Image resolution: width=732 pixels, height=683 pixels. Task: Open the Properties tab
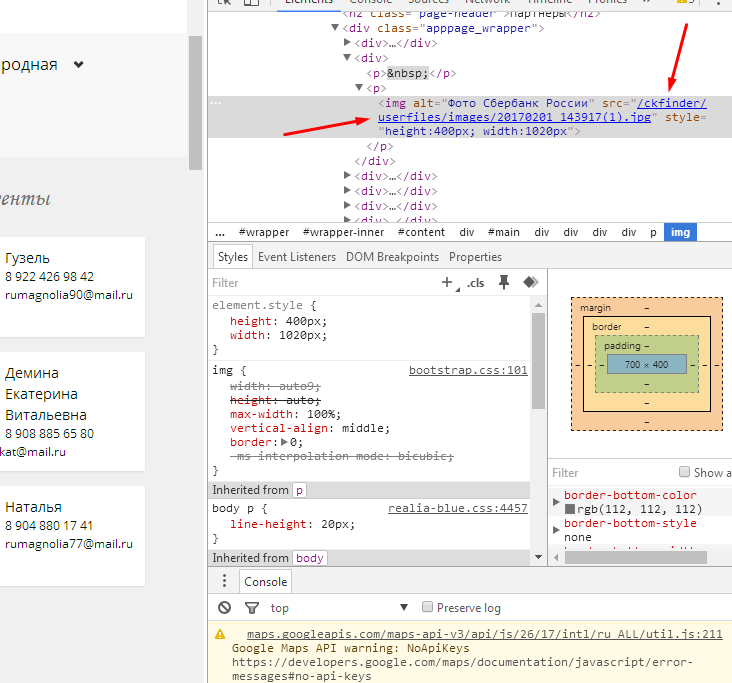(475, 257)
